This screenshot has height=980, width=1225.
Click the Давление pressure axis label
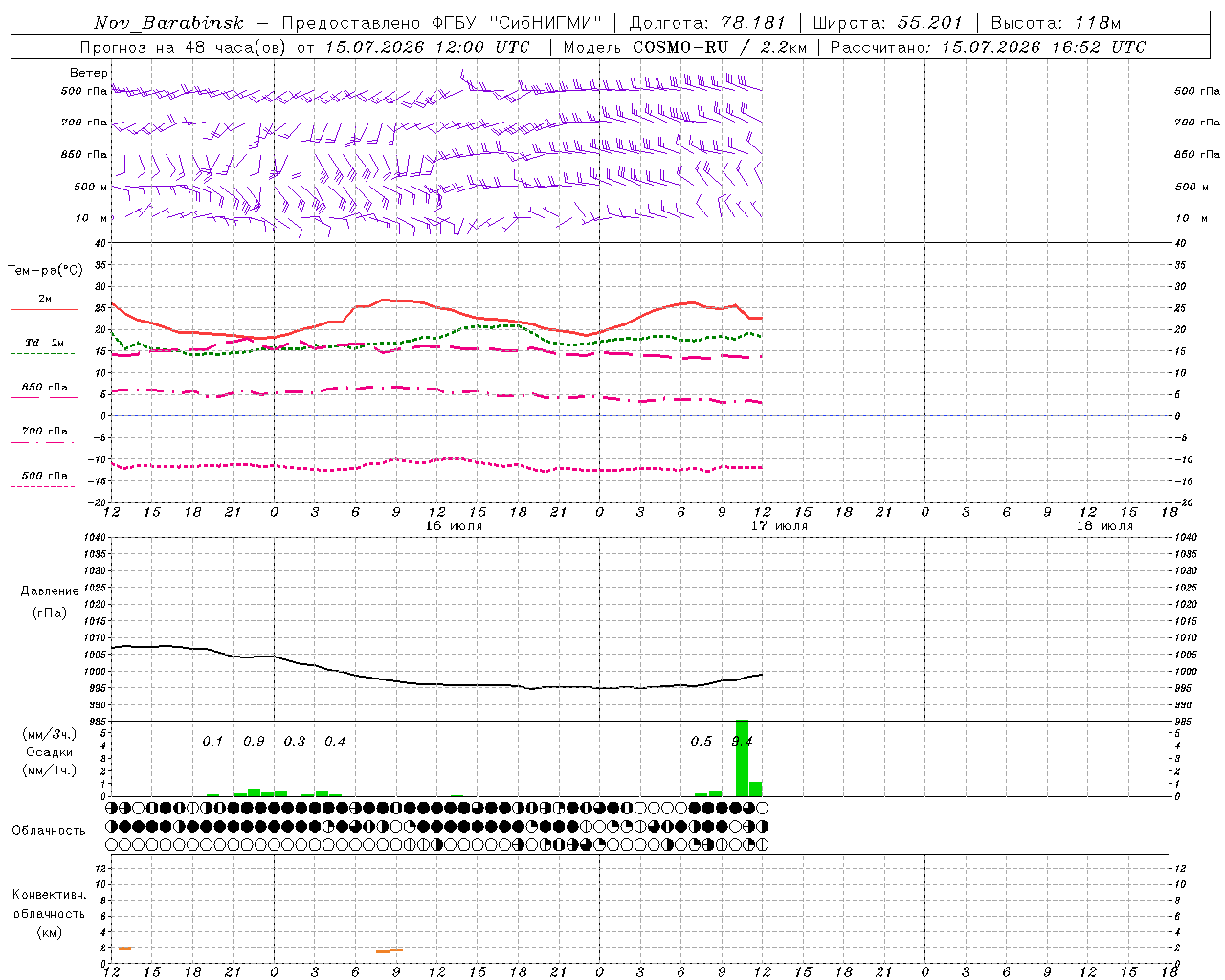click(48, 591)
